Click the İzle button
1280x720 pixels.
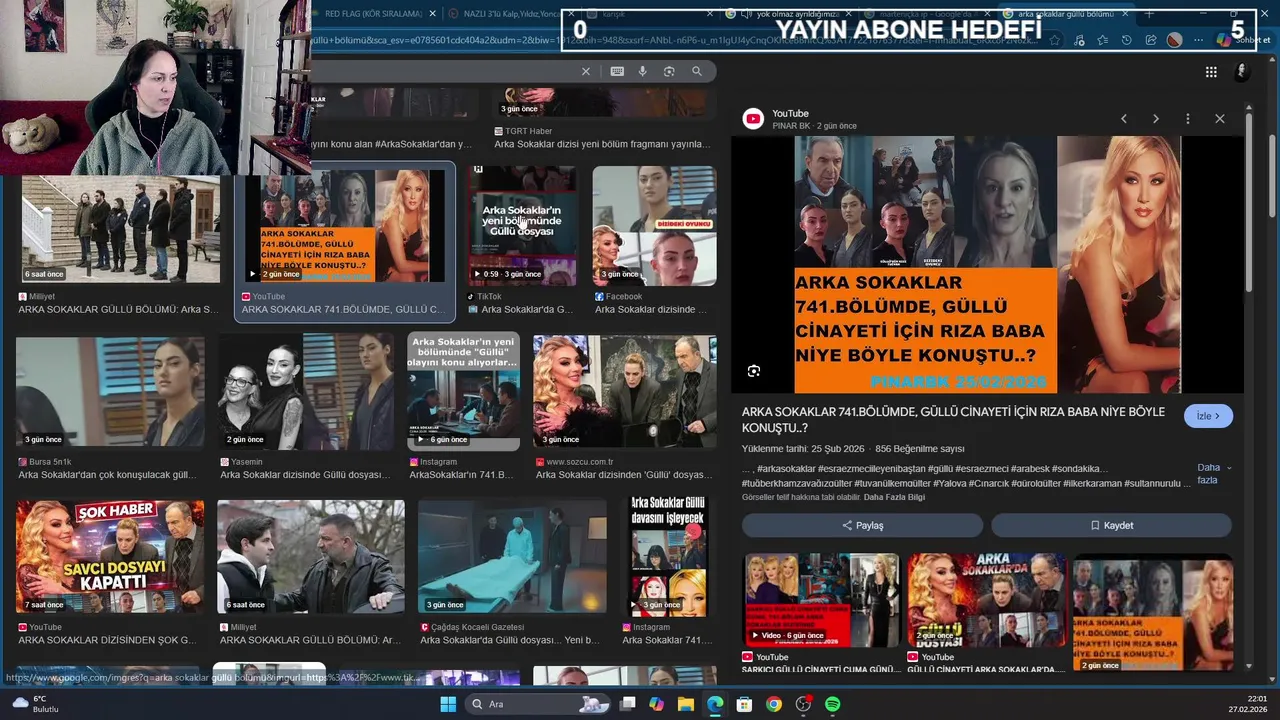1208,416
